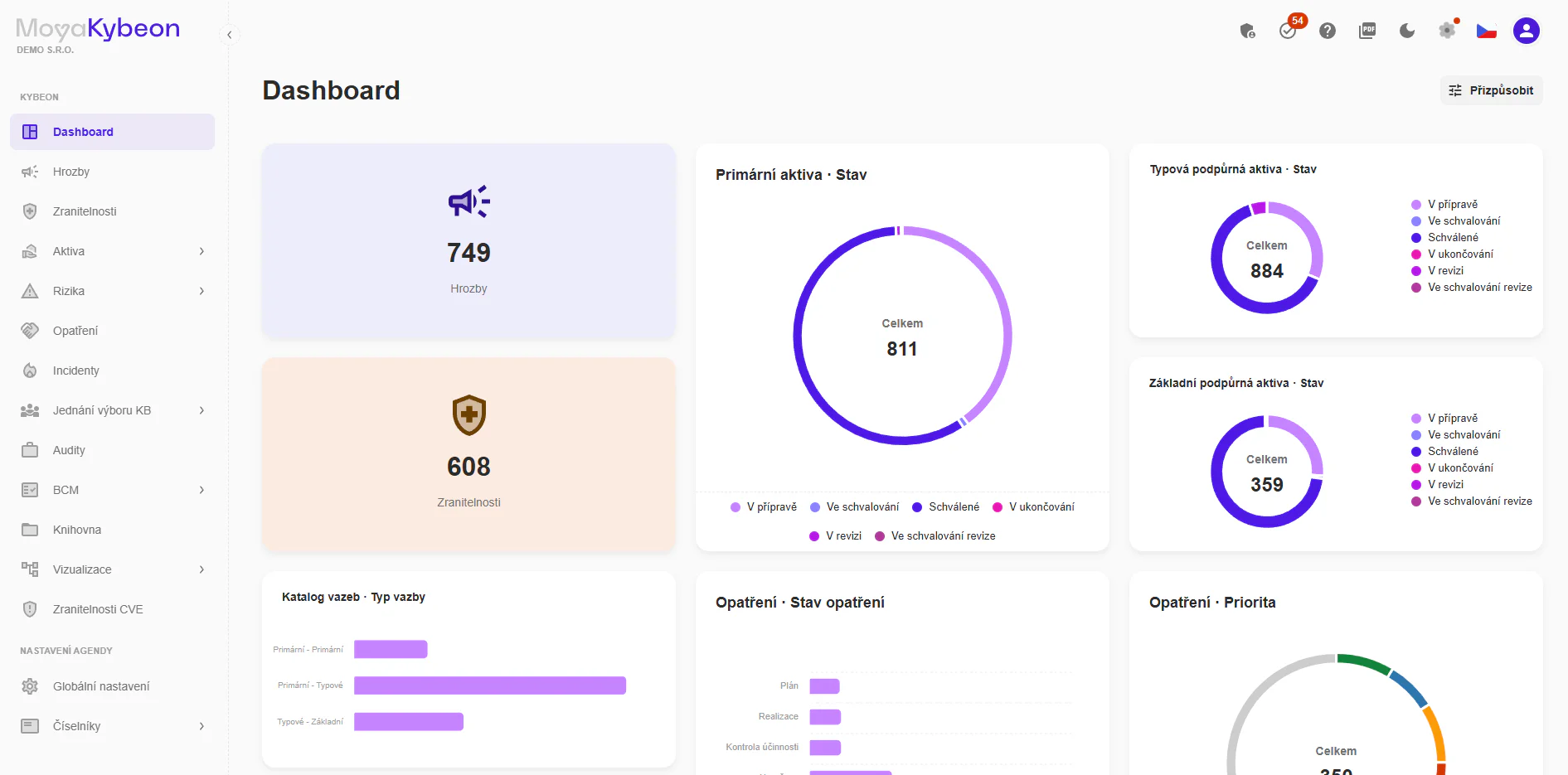
Task: Expand the Číselníky submenu chevron
Action: click(x=201, y=726)
